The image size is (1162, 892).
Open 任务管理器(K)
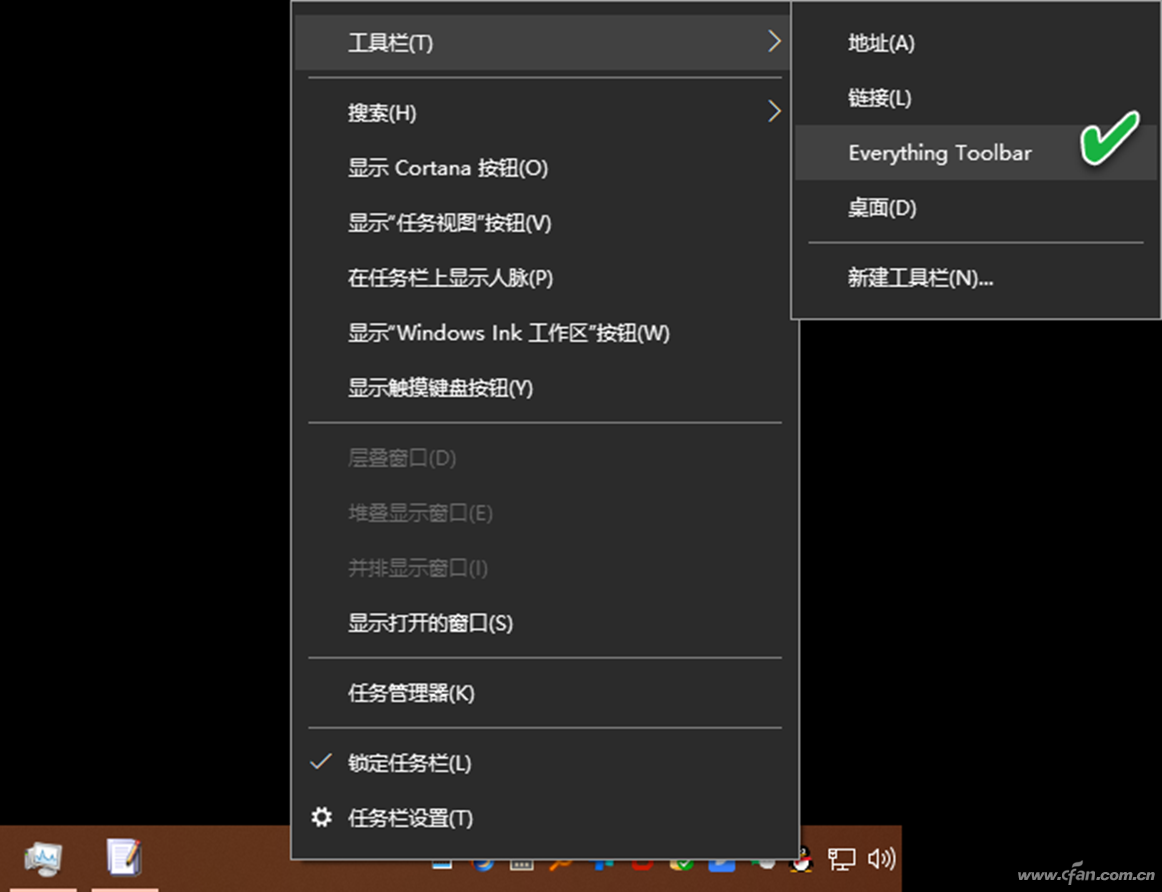(x=543, y=693)
